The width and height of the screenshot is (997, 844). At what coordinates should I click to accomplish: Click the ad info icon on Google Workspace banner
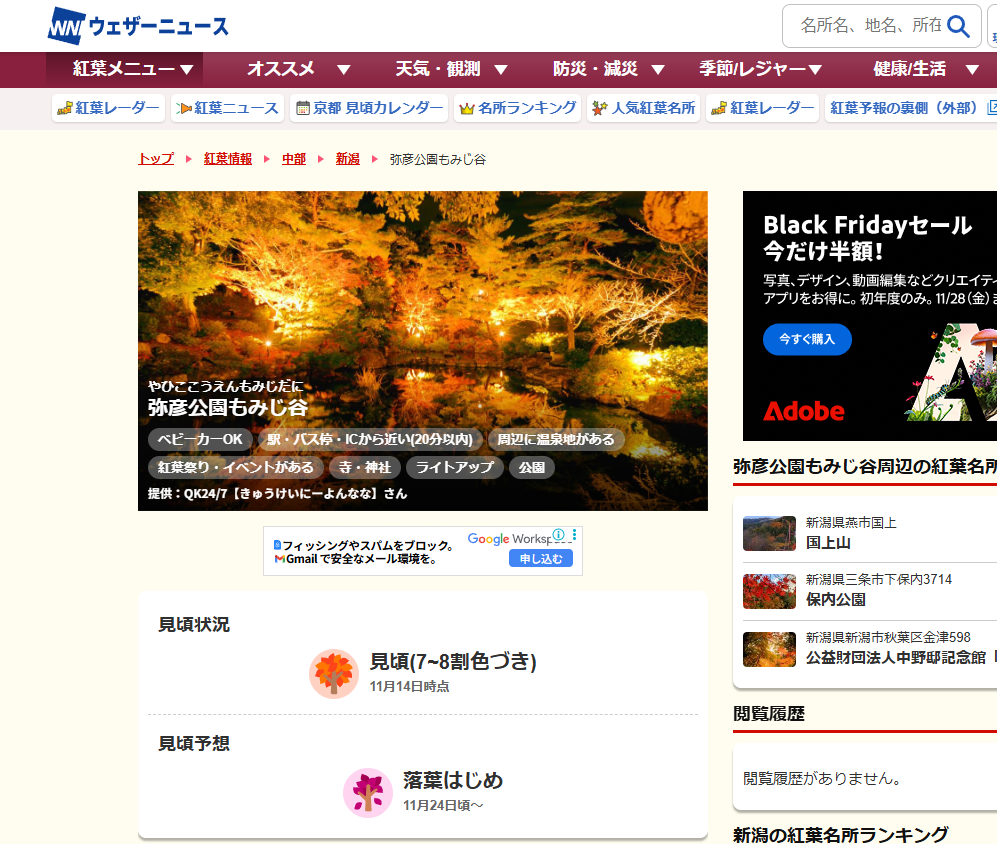tap(559, 535)
